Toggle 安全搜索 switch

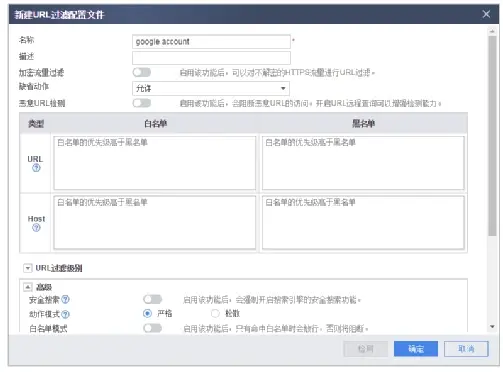(x=152, y=299)
